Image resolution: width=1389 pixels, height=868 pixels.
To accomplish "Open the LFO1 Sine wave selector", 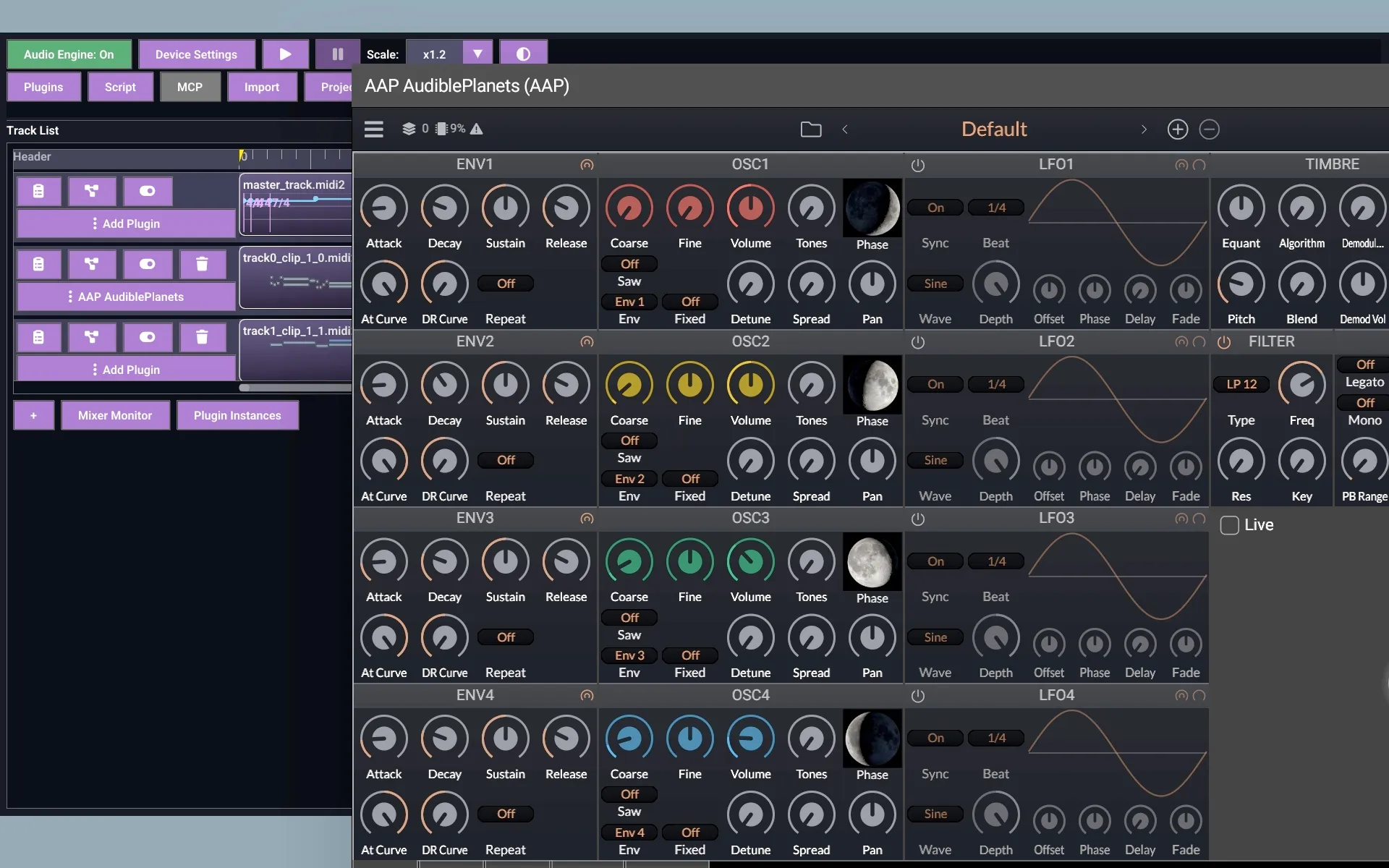I will tap(935, 284).
